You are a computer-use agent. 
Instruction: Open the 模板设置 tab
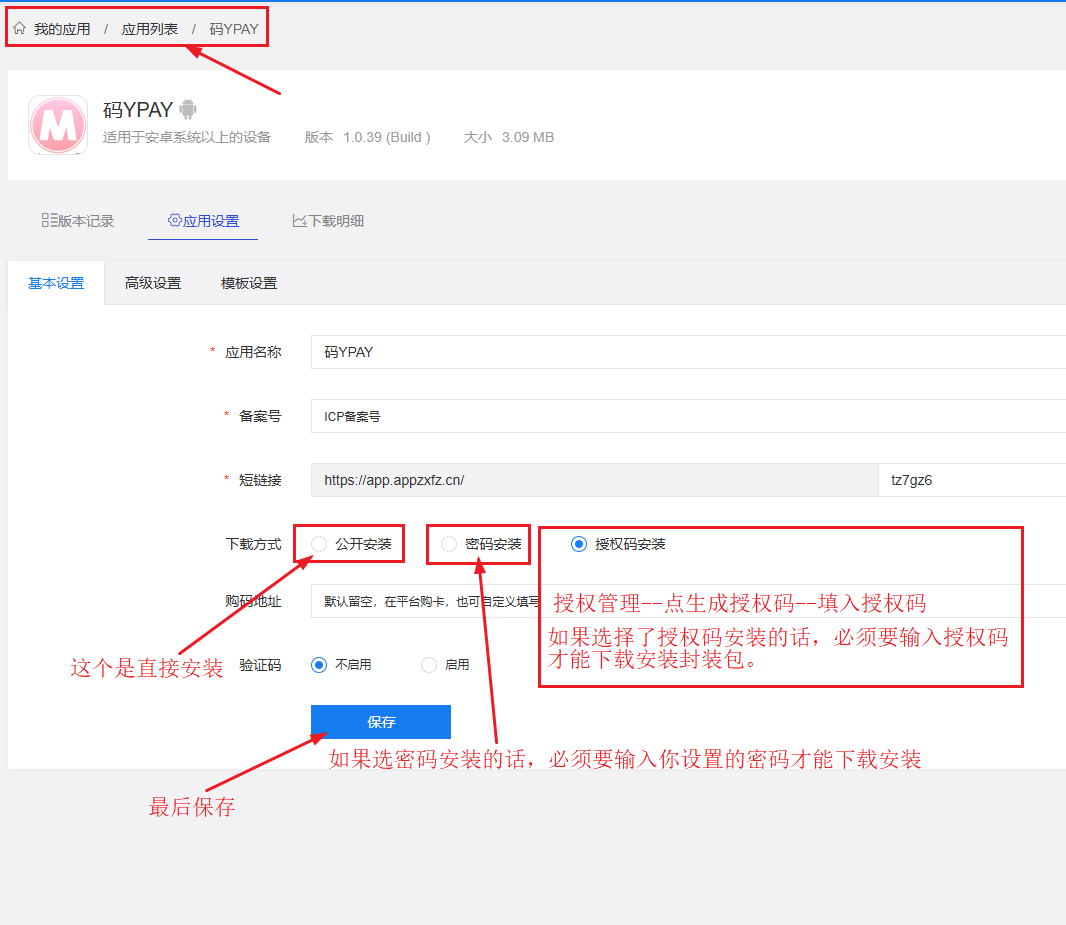[249, 283]
